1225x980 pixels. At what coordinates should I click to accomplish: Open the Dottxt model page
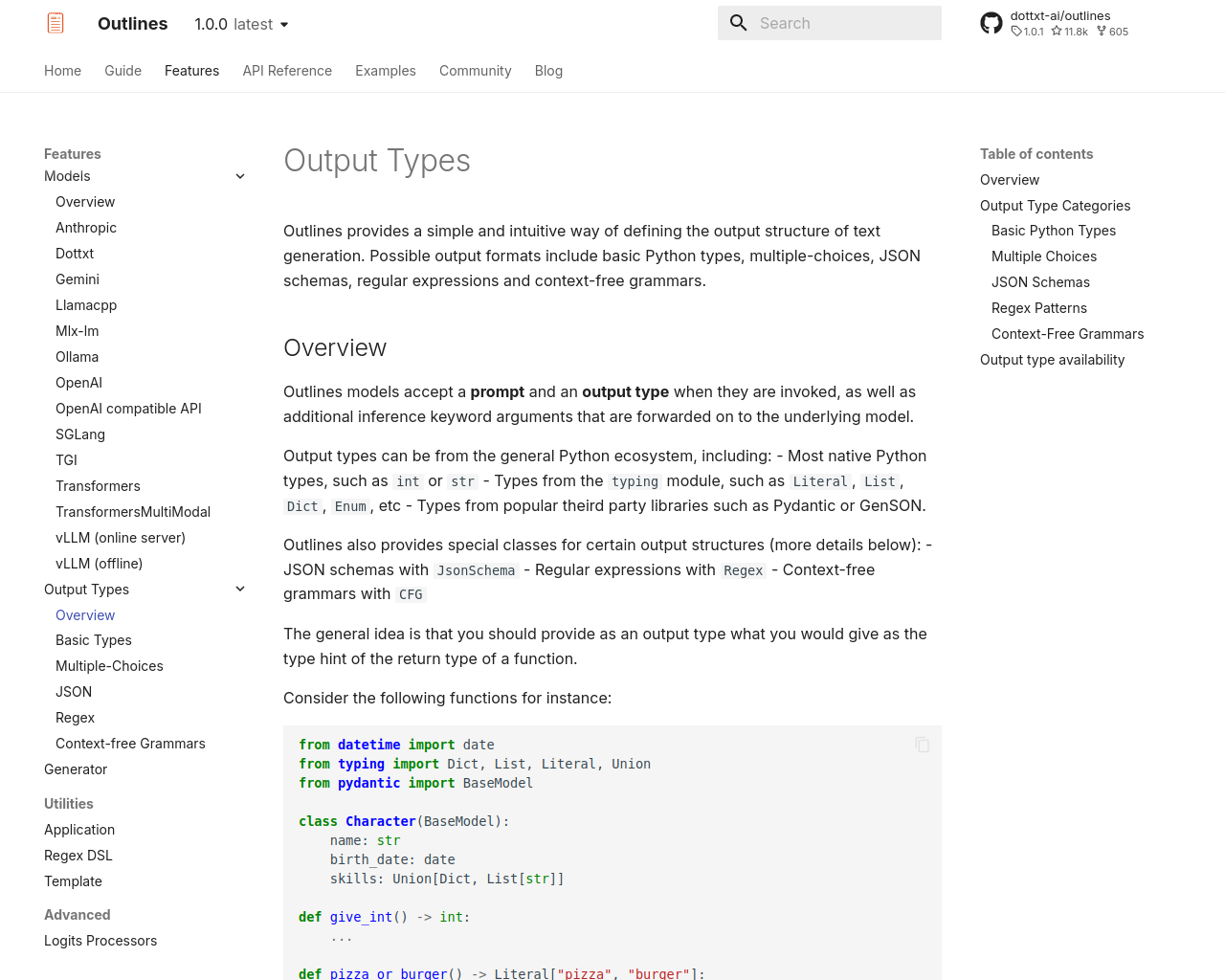pos(75,254)
